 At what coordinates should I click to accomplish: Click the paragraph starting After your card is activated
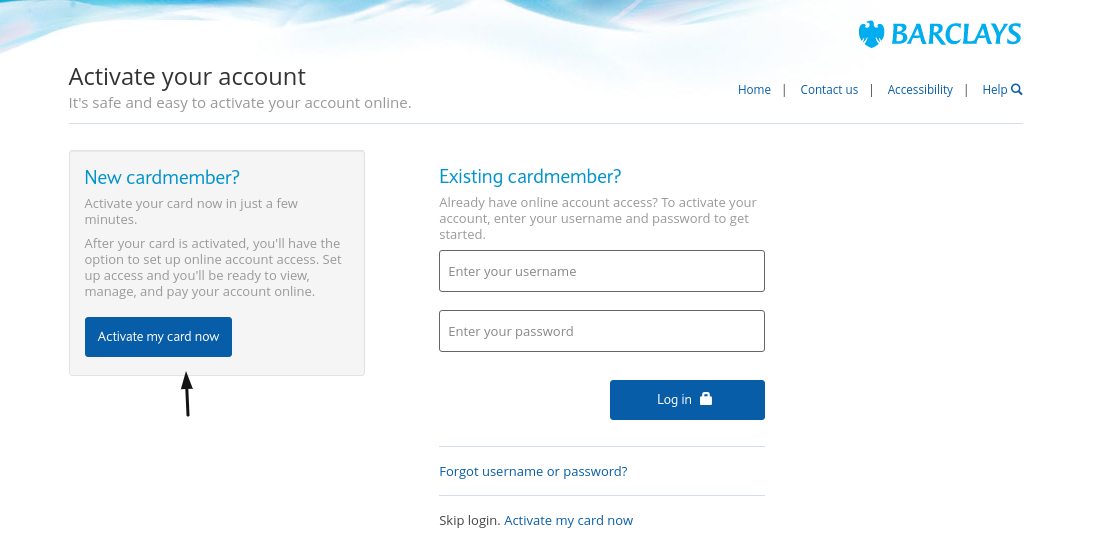(x=213, y=267)
